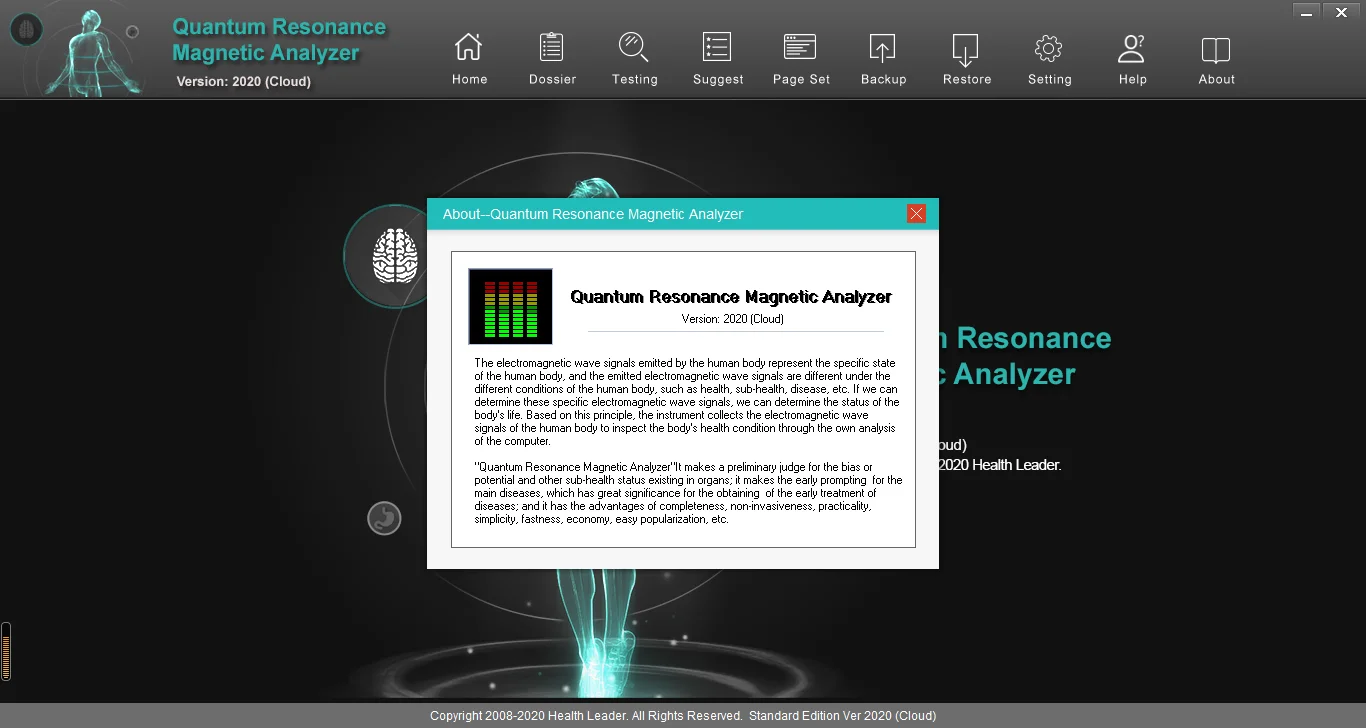
Task: Click the copyright text in status bar
Action: pyautogui.click(x=683, y=716)
